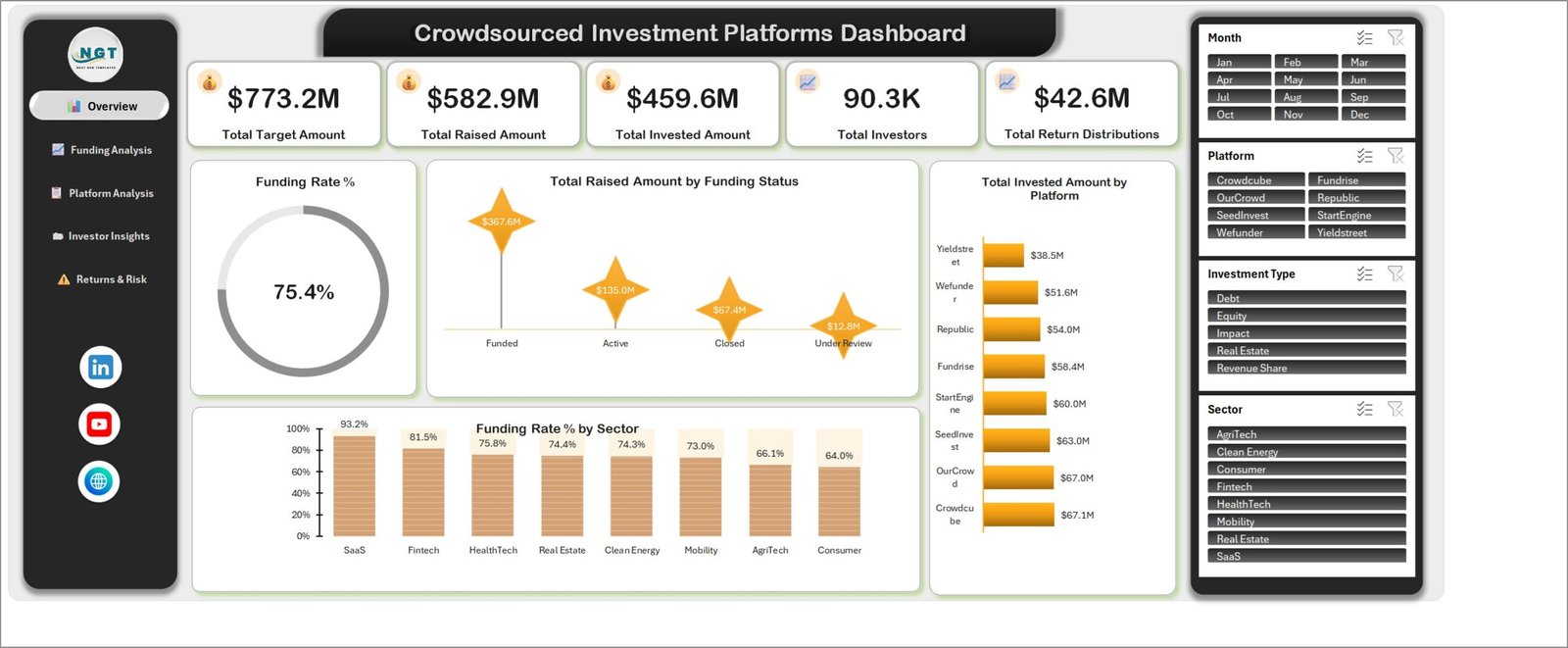
Task: Filter by month Oct
Action: click(1239, 115)
